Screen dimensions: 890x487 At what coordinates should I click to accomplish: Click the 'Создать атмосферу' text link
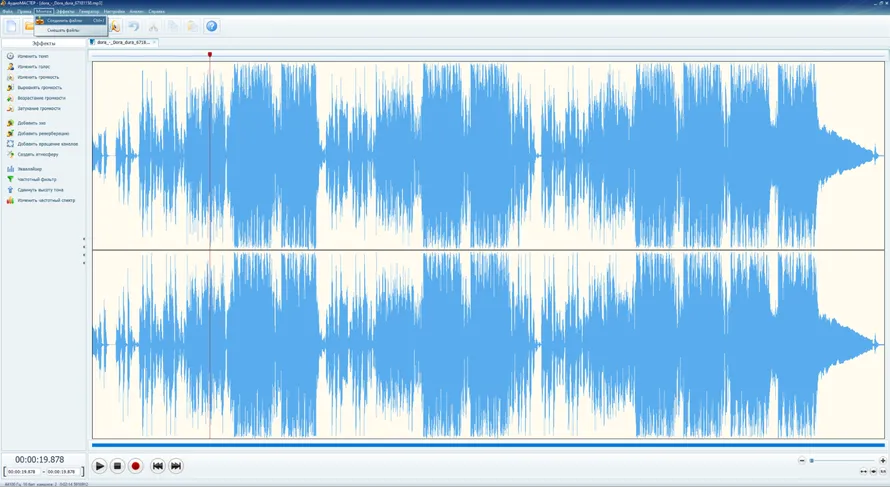38,154
